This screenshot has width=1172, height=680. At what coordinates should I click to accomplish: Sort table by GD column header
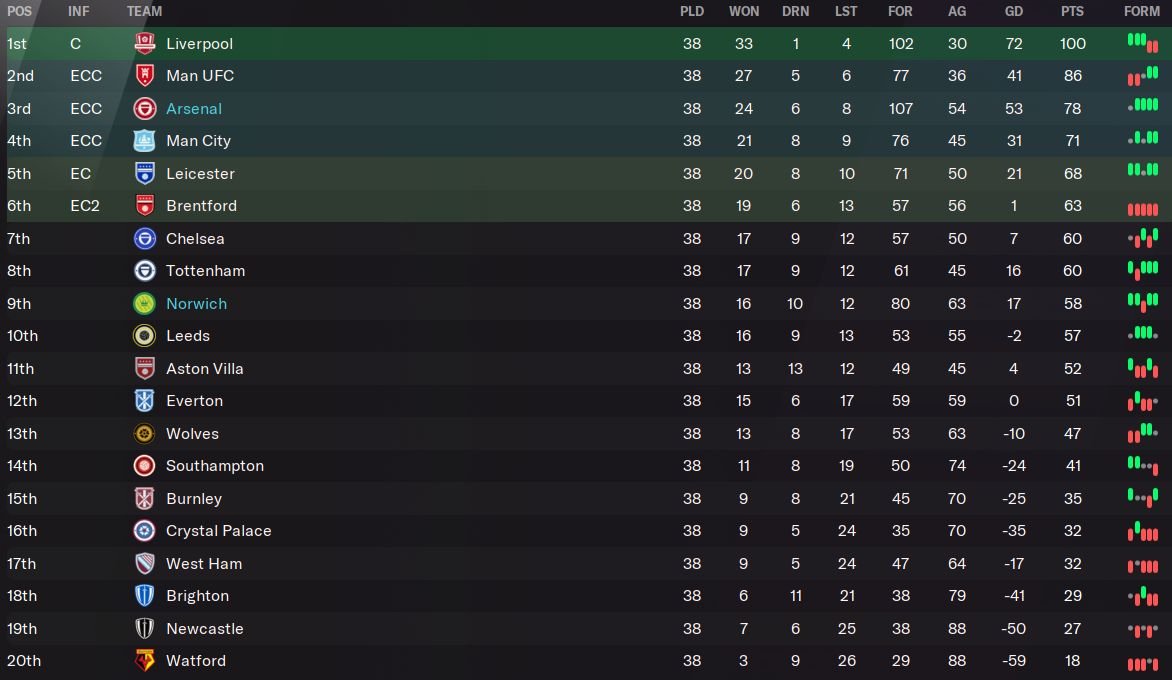pos(1014,11)
